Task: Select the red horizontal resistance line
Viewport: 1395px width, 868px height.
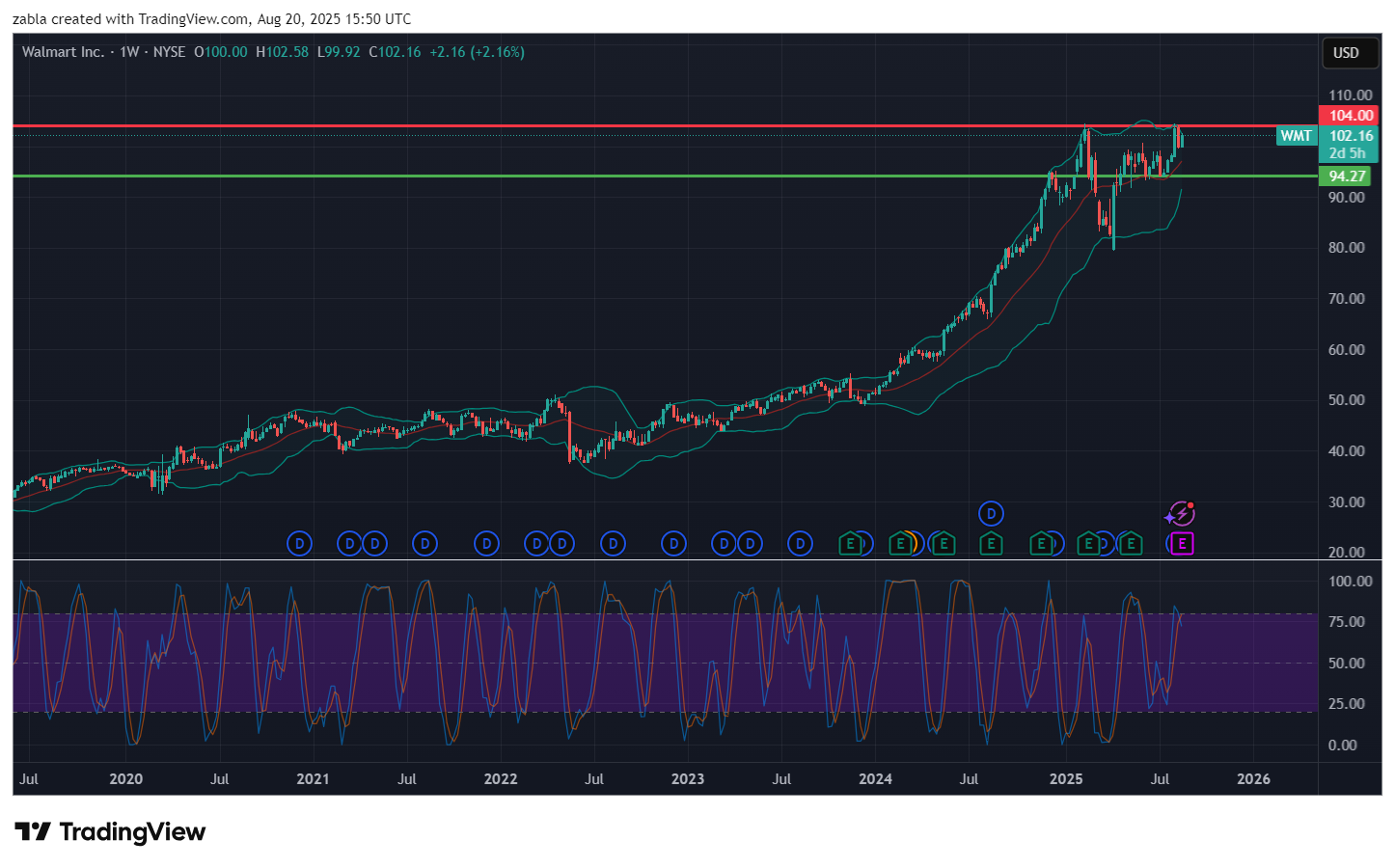Action: [x=666, y=126]
